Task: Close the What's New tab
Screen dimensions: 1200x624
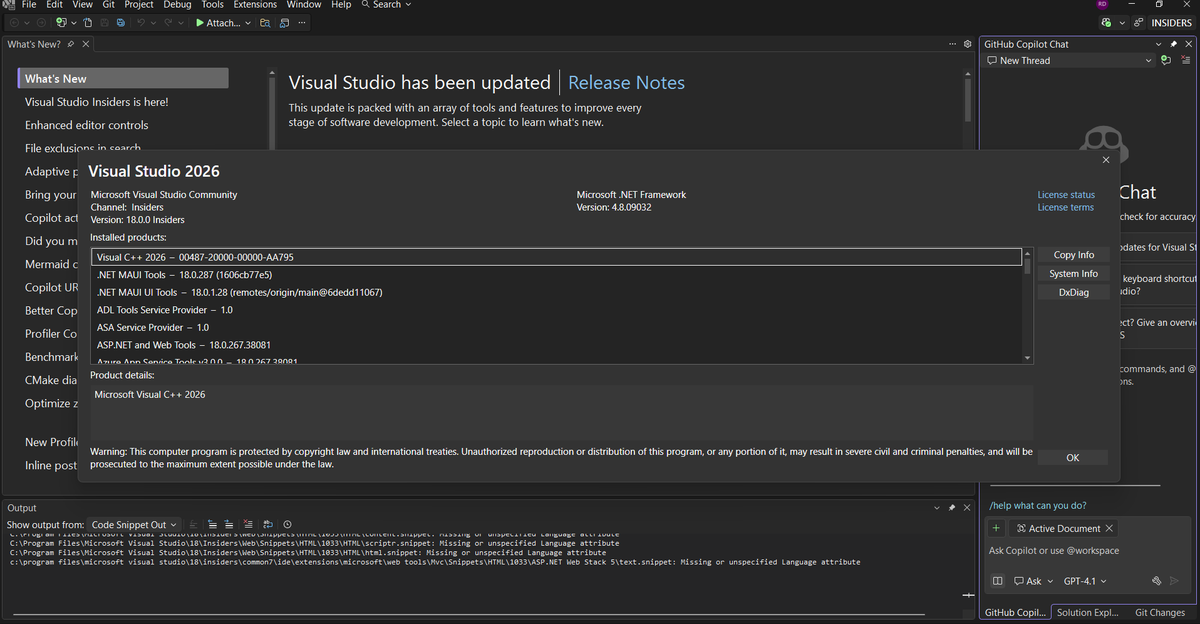Action: point(86,44)
